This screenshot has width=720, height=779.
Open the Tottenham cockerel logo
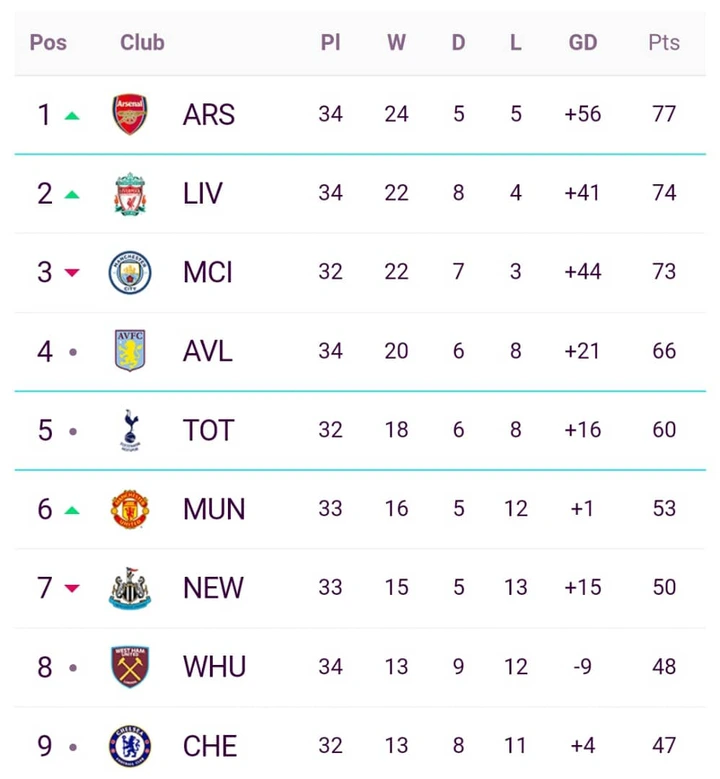tap(130, 430)
